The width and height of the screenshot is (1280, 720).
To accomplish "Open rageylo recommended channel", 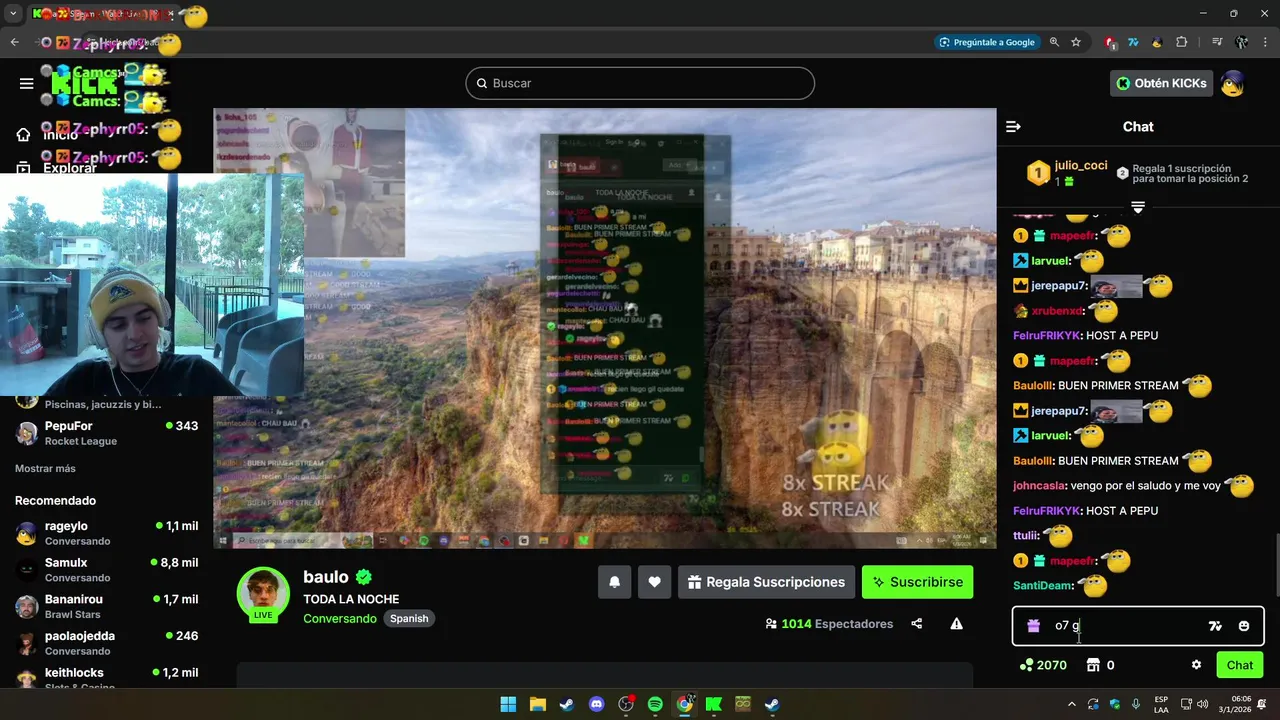I will pos(106,533).
